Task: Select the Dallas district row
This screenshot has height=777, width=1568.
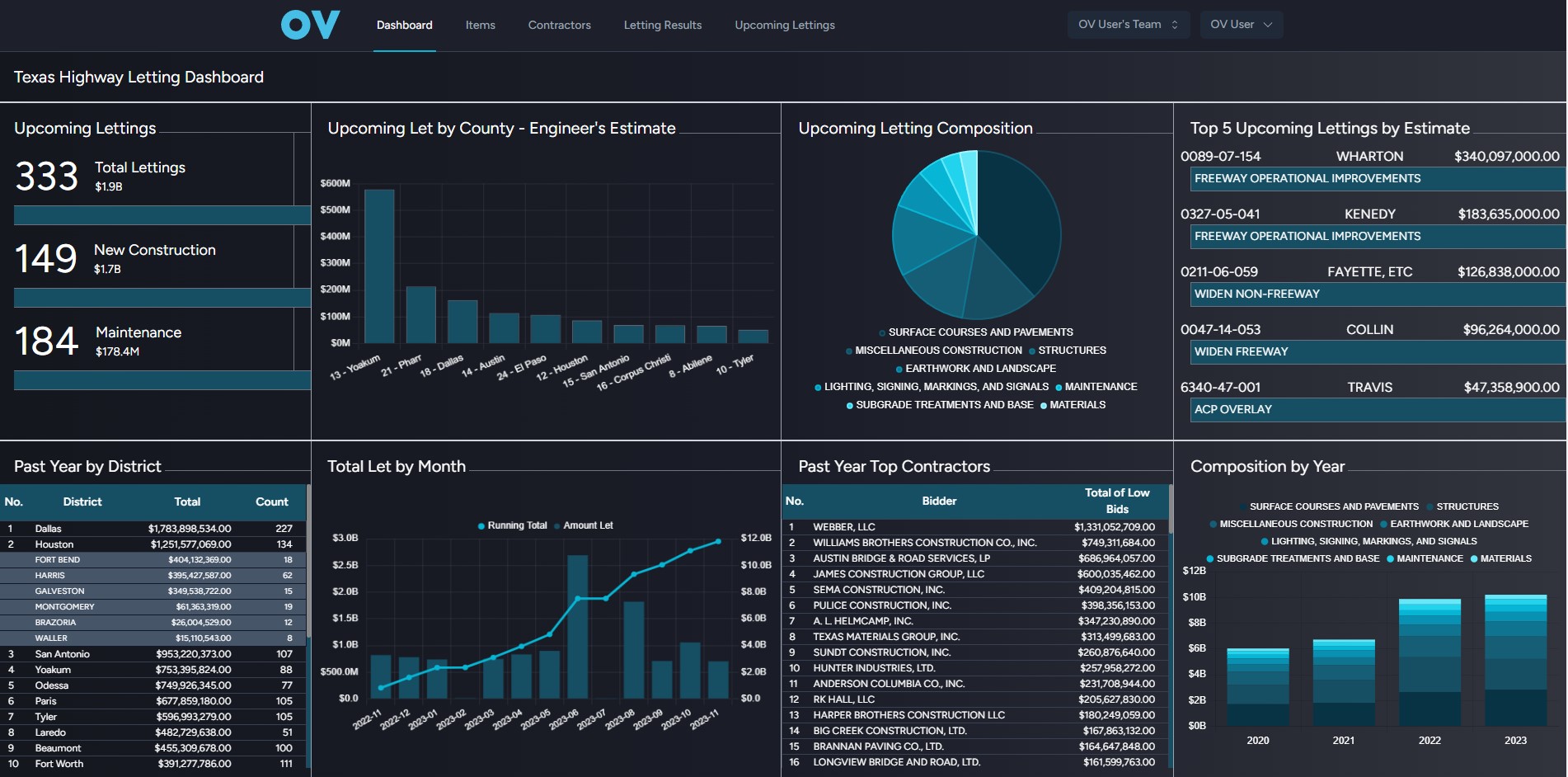Action: [153, 529]
